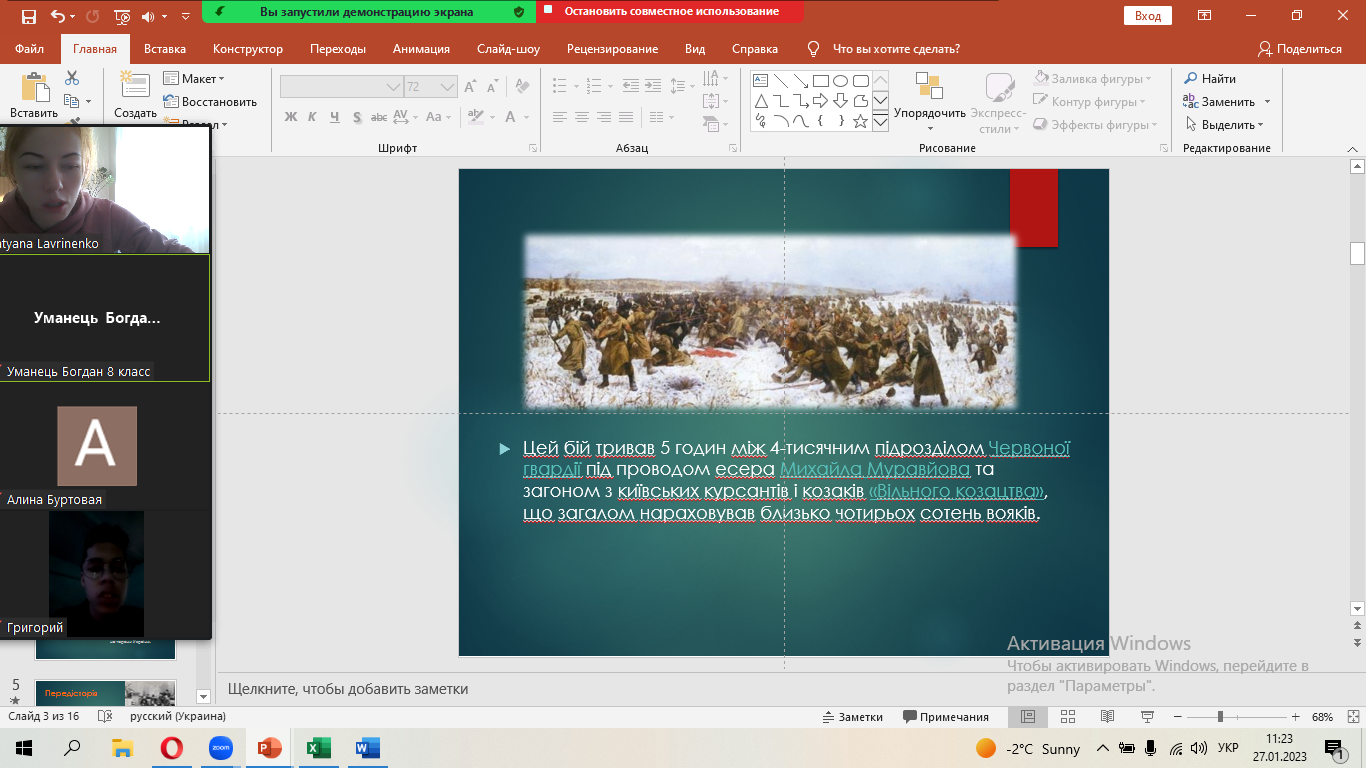1366x768 pixels.
Task: Switch to the Insert (Вставка) tab
Action: (x=165, y=49)
